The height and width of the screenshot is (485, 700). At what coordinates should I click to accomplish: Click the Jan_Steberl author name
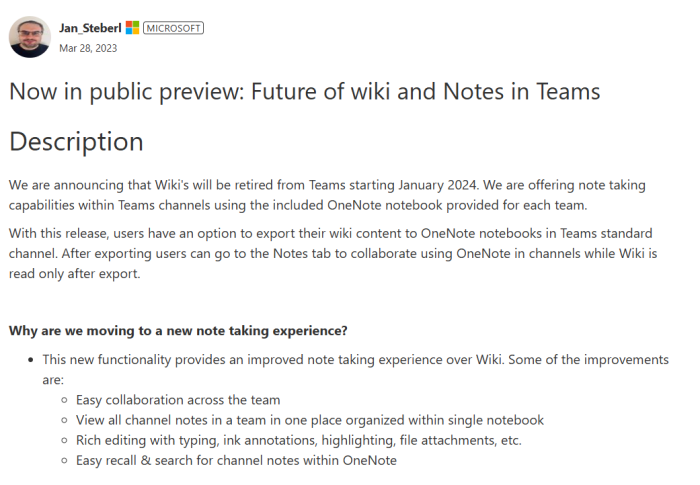(90, 28)
